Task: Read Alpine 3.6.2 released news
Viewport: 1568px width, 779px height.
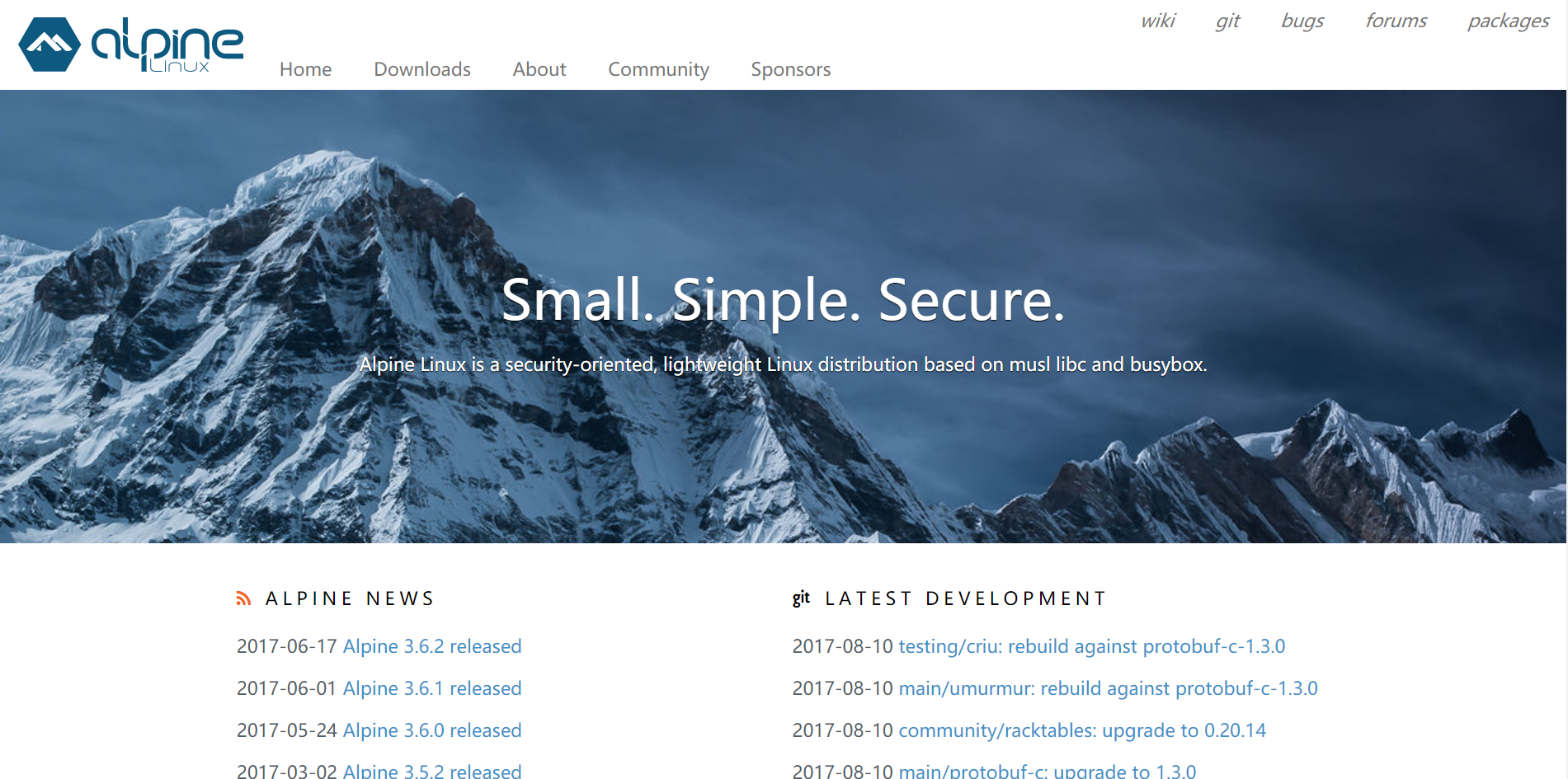Action: tap(432, 646)
